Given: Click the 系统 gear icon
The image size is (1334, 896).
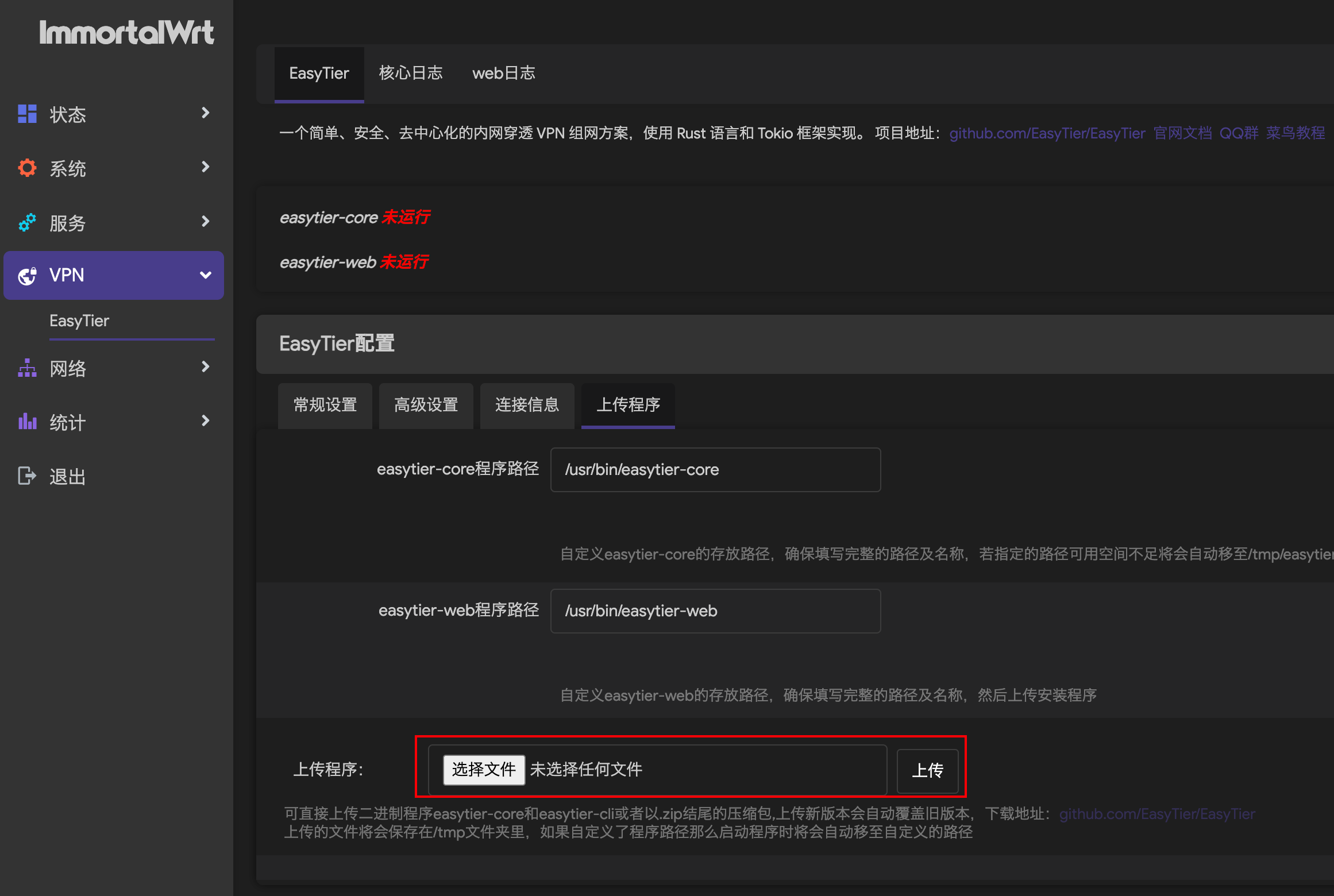Looking at the screenshot, I should pyautogui.click(x=27, y=168).
